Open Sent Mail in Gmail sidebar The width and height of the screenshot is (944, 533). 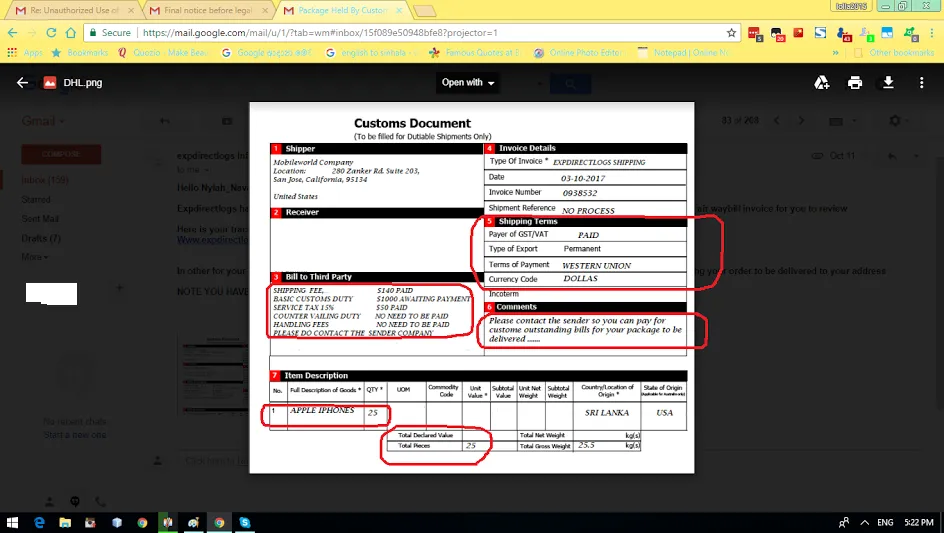pos(40,219)
